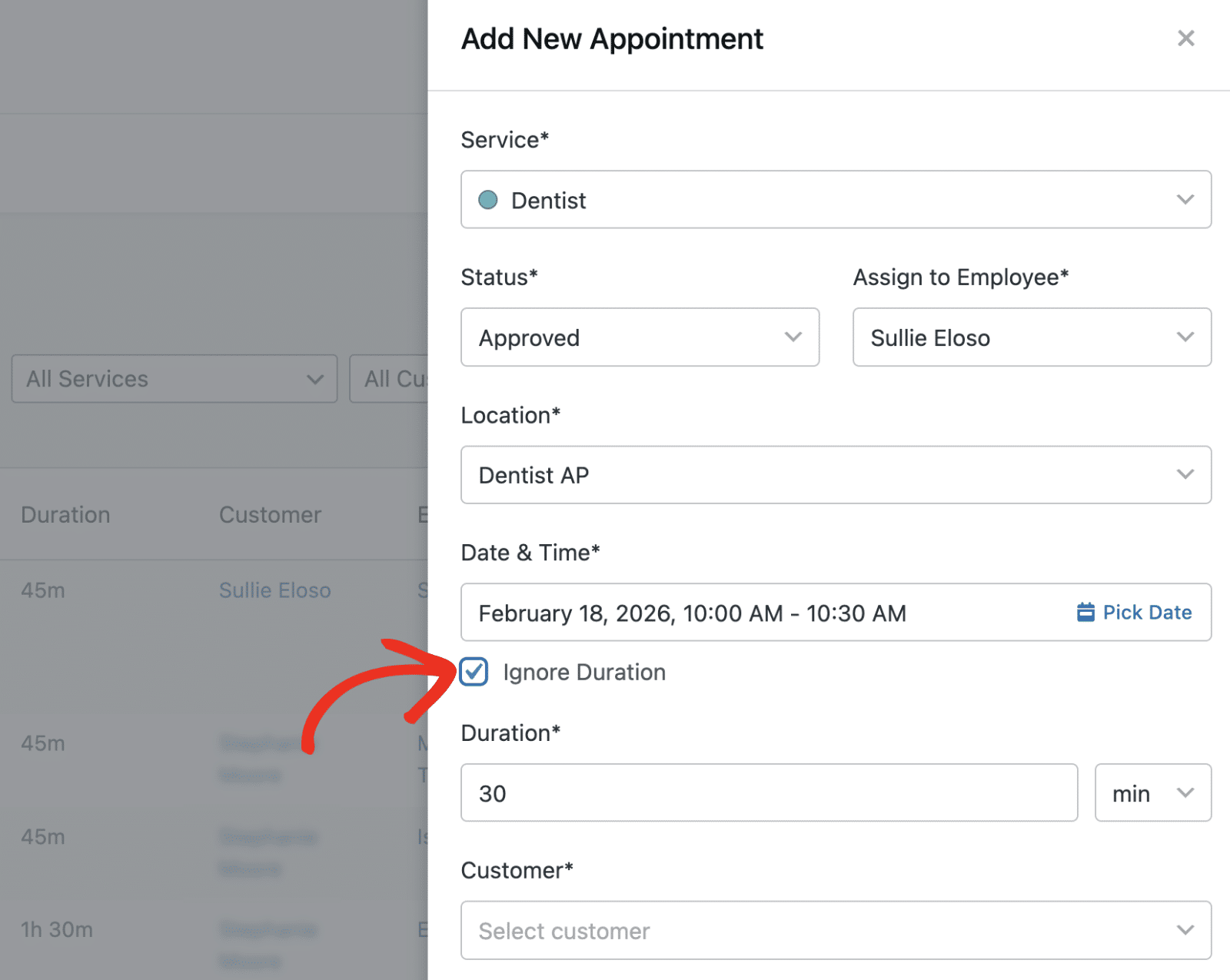Close the Add New Appointment panel
This screenshot has width=1230, height=980.
pos(1185,38)
